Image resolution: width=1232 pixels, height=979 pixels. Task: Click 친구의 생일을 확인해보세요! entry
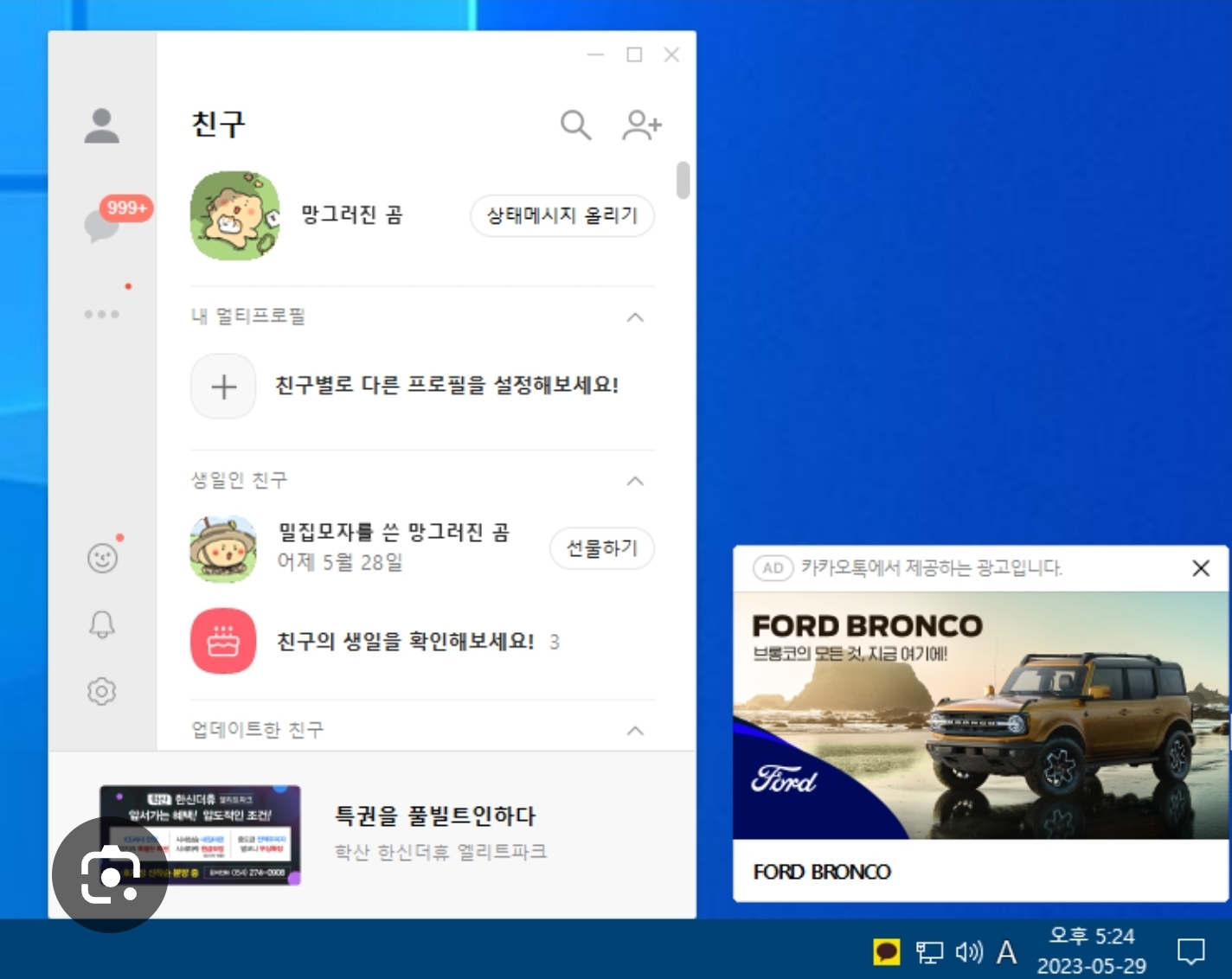405,641
